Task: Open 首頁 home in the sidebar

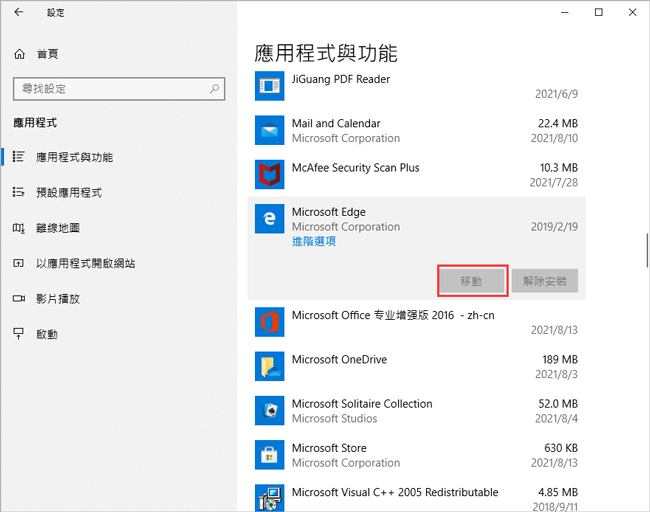Action: tap(46, 55)
